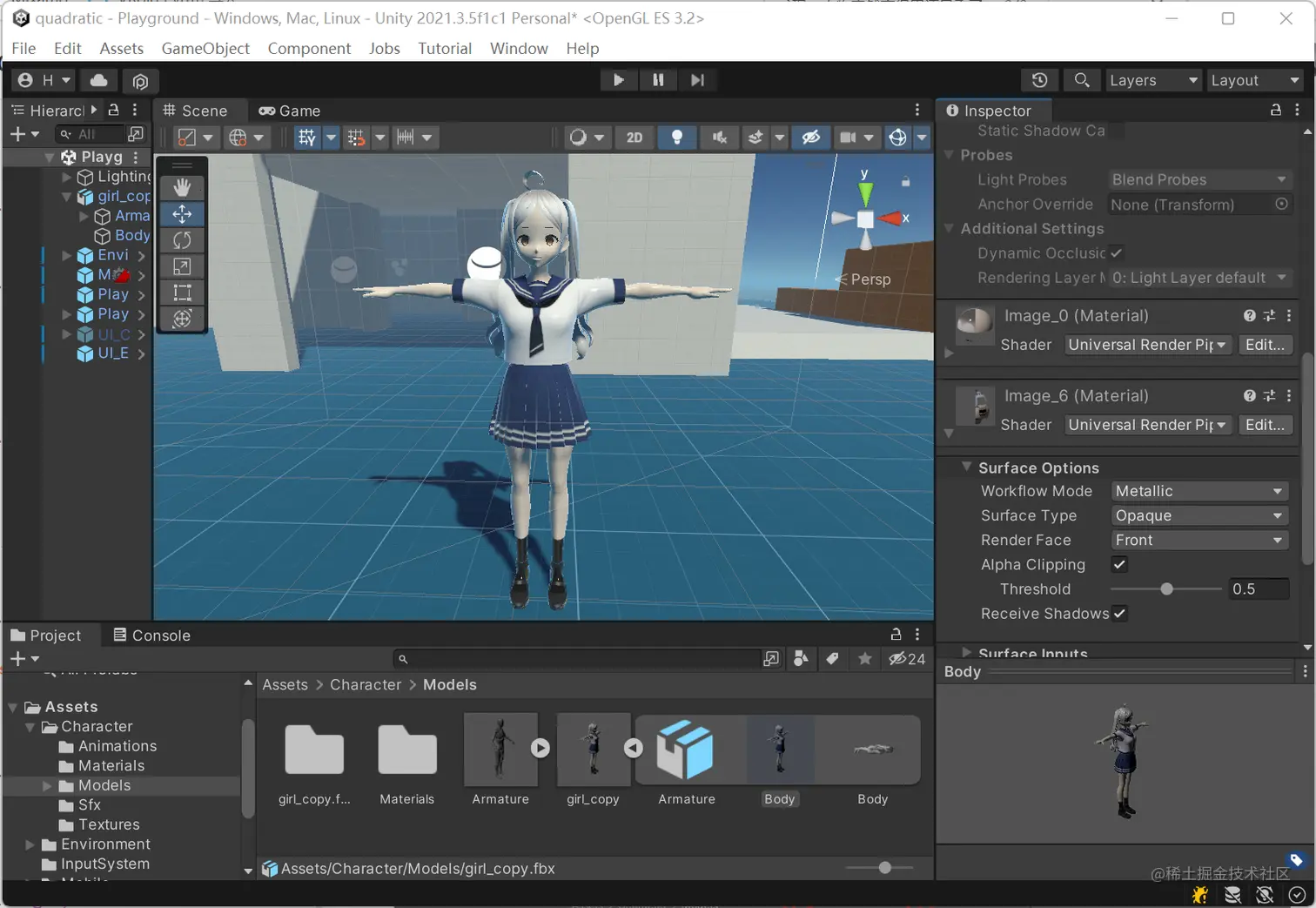Toggle scene lighting bulb icon
1316x908 pixels.
click(676, 138)
